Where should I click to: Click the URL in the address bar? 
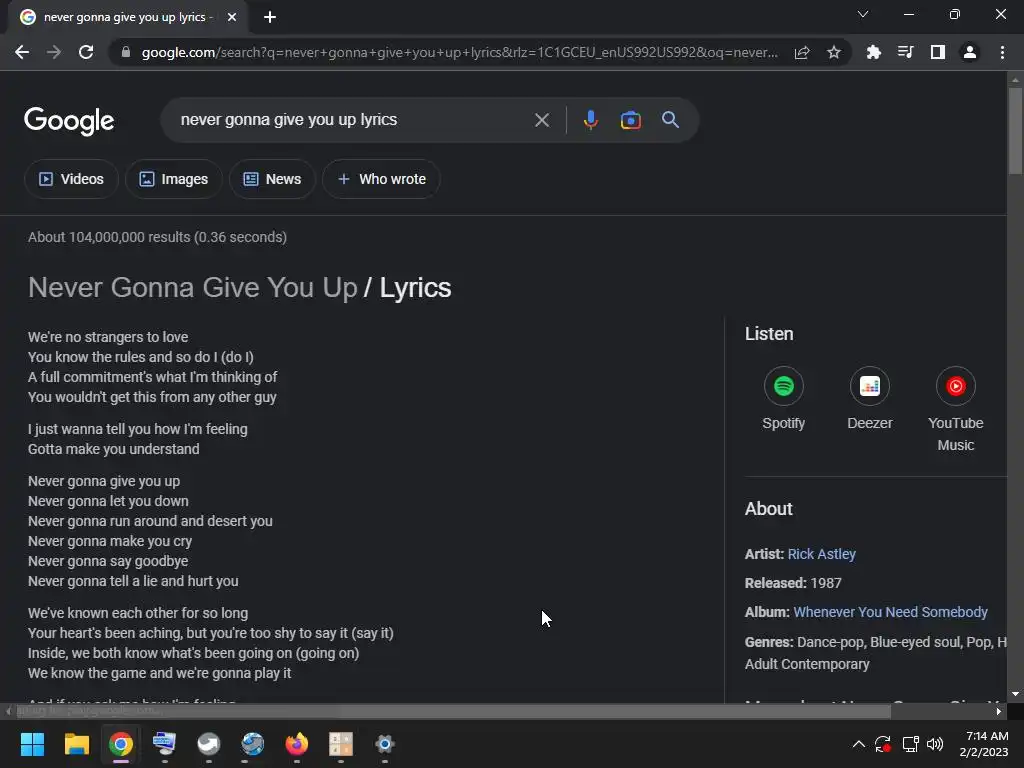tap(460, 52)
